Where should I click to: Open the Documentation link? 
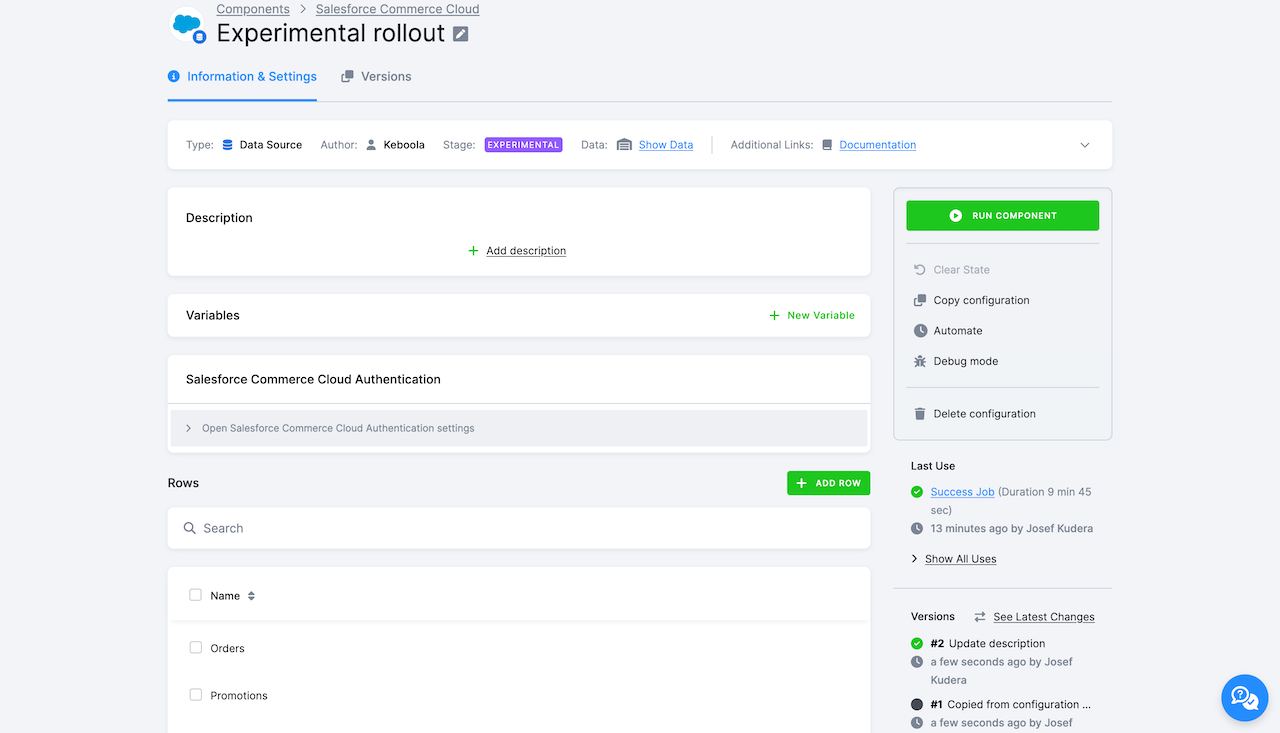[878, 144]
